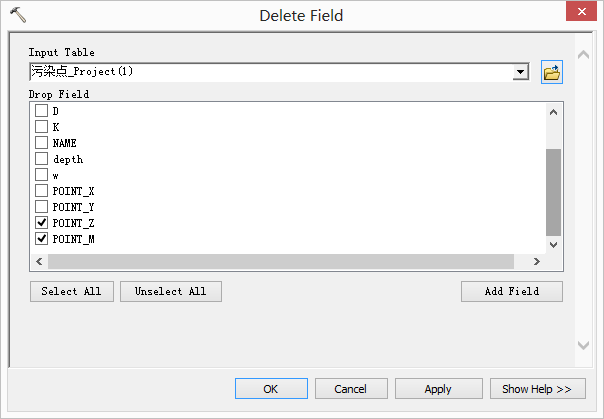Image resolution: width=604 pixels, height=419 pixels.
Task: Enable the depth field checkbox
Action: coord(41,159)
